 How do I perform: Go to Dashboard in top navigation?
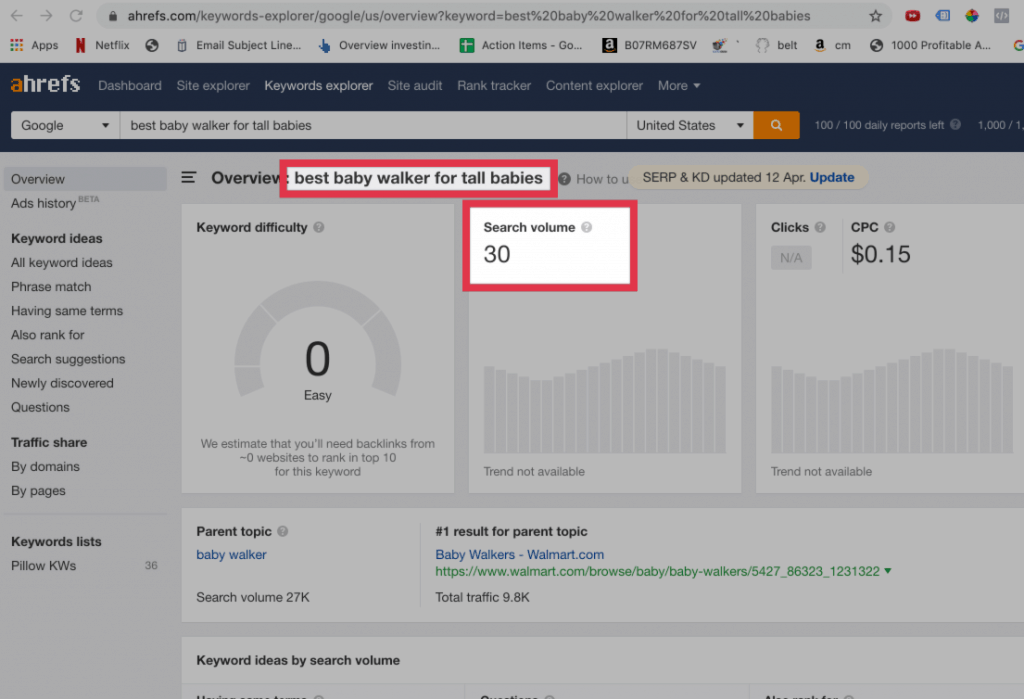pyautogui.click(x=129, y=86)
